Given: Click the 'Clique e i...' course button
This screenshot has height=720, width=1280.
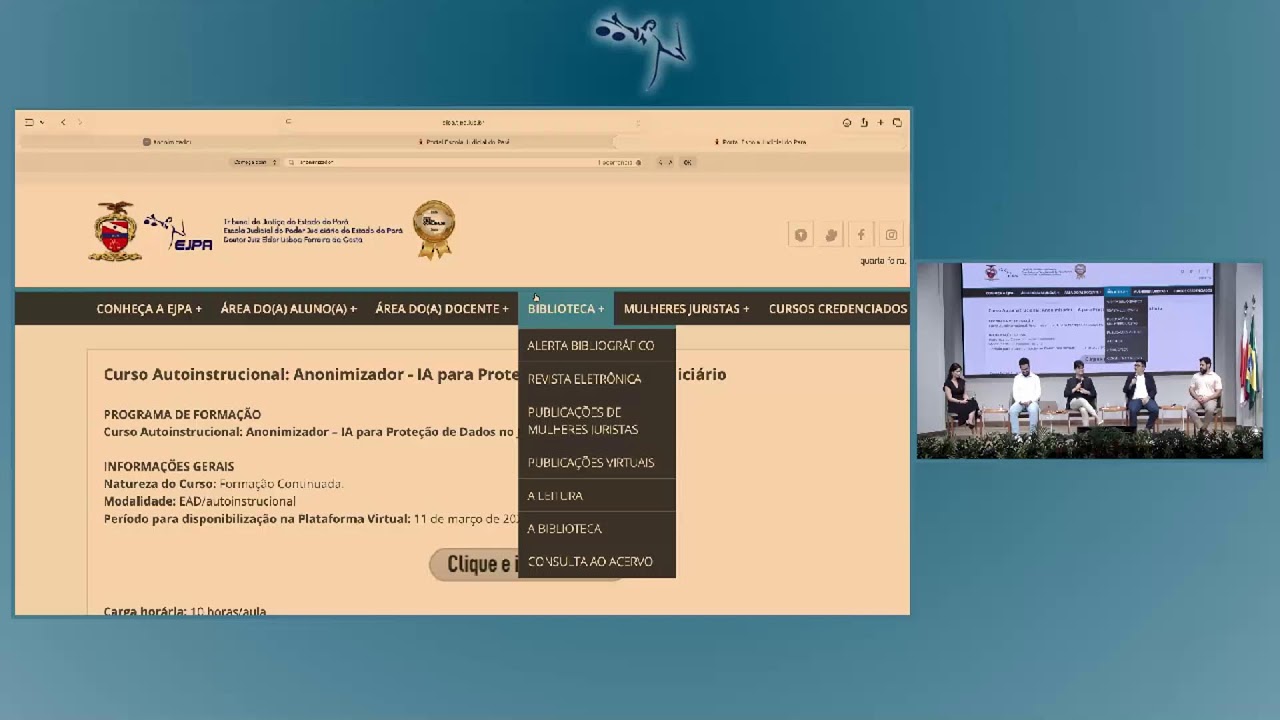Looking at the screenshot, I should pyautogui.click(x=474, y=564).
